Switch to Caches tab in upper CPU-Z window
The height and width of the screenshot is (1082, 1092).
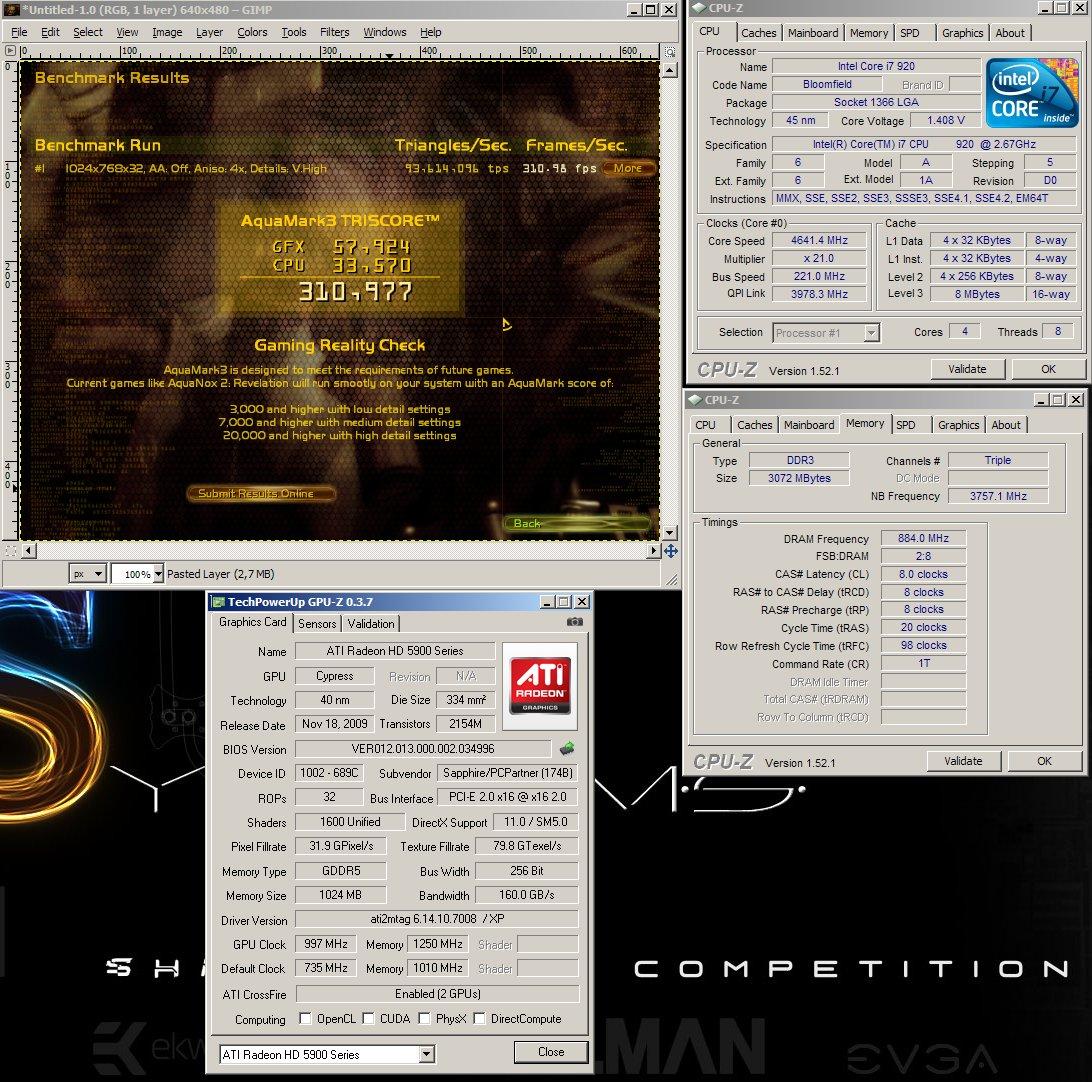pyautogui.click(x=758, y=33)
